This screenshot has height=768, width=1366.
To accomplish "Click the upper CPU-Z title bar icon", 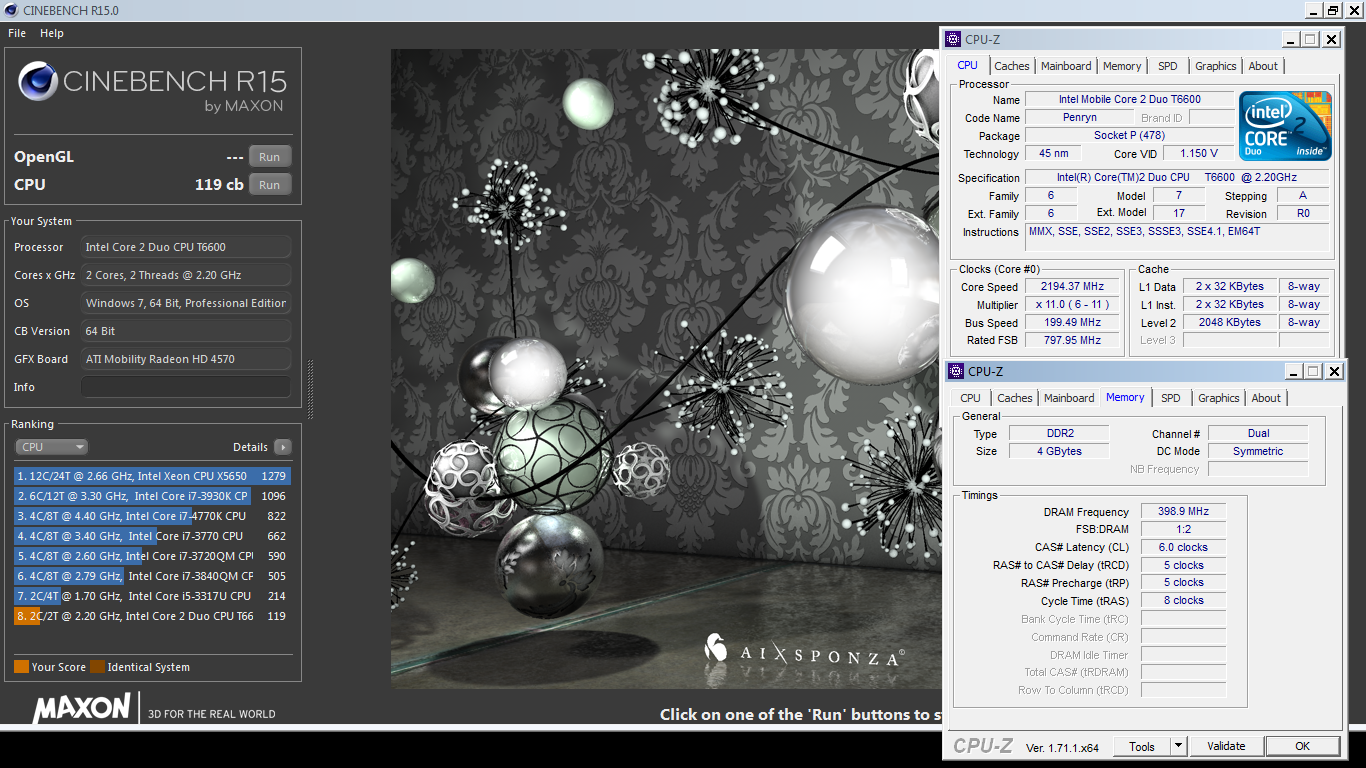I will (x=954, y=40).
